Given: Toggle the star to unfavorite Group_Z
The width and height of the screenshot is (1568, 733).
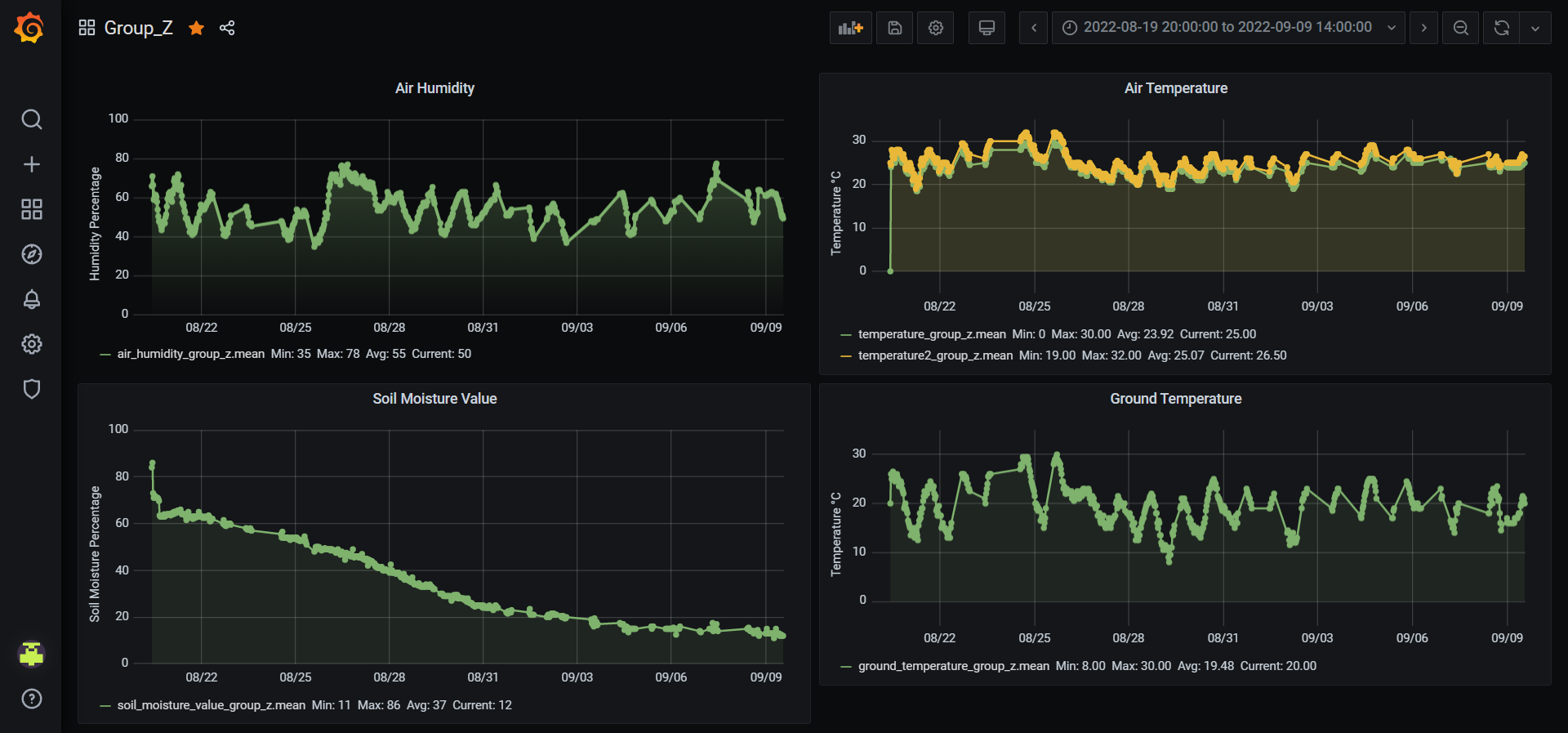Looking at the screenshot, I should pos(196,28).
